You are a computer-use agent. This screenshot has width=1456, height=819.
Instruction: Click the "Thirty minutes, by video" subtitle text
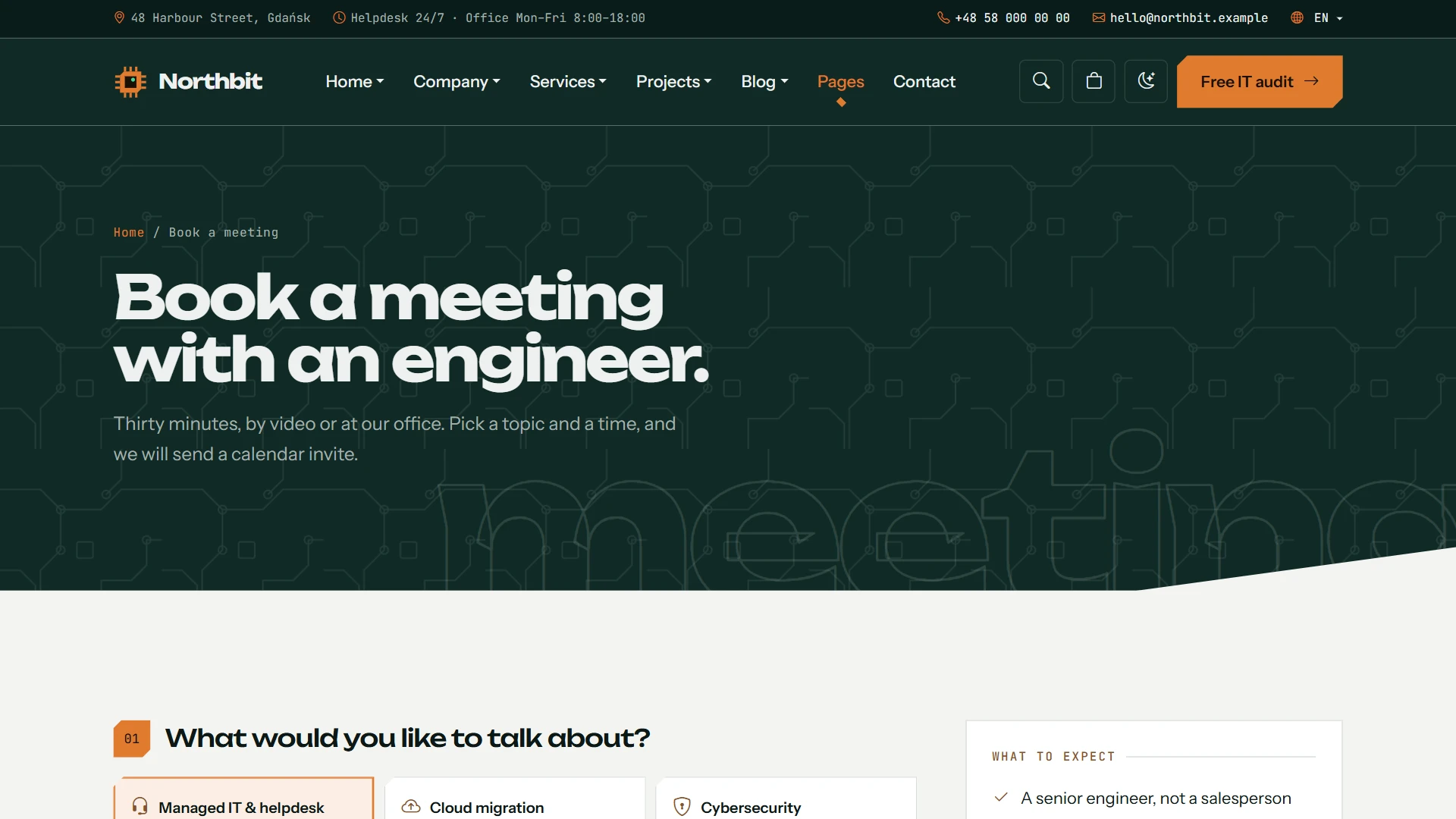pyautogui.click(x=394, y=438)
